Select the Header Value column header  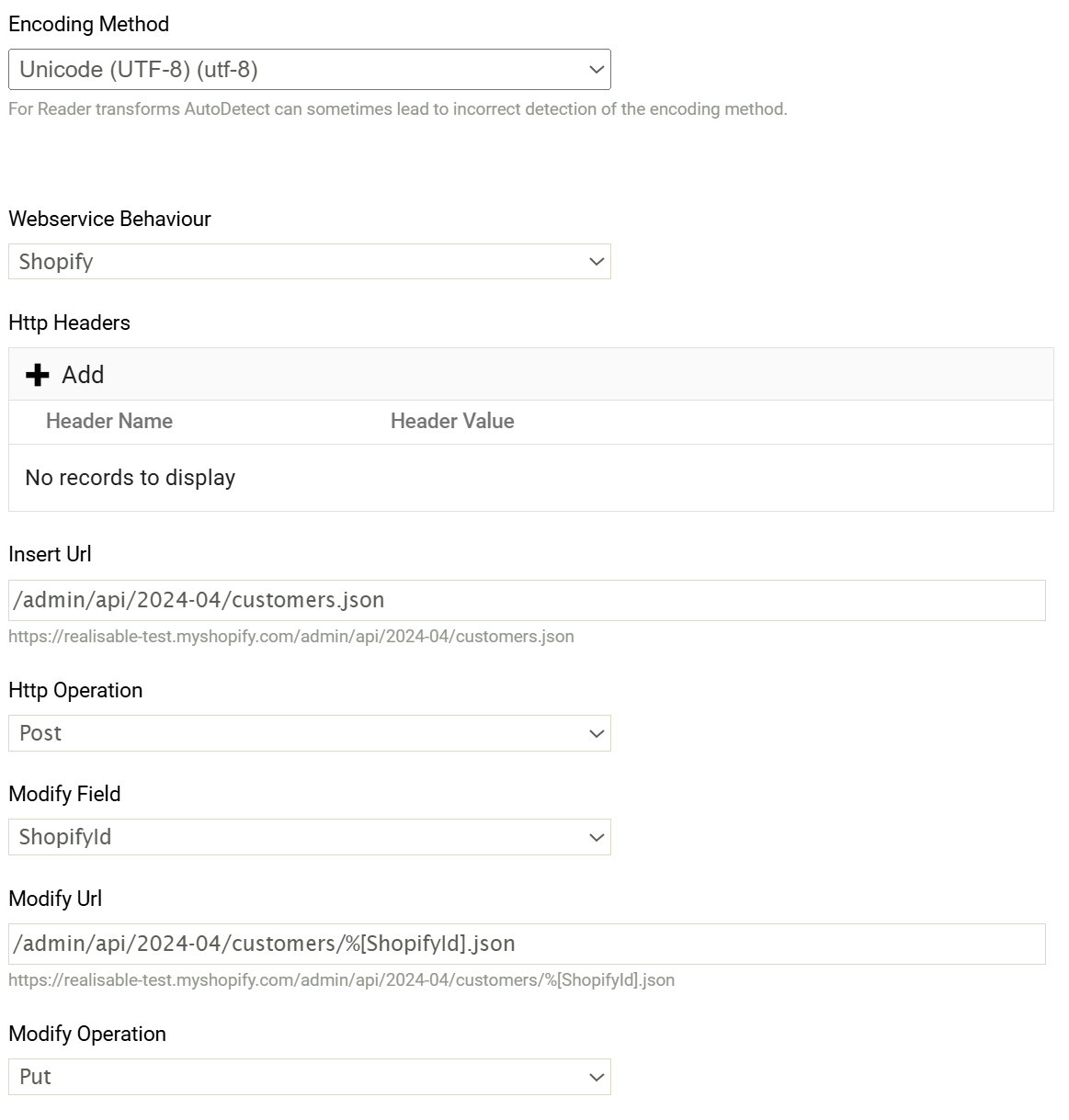pyautogui.click(x=452, y=421)
